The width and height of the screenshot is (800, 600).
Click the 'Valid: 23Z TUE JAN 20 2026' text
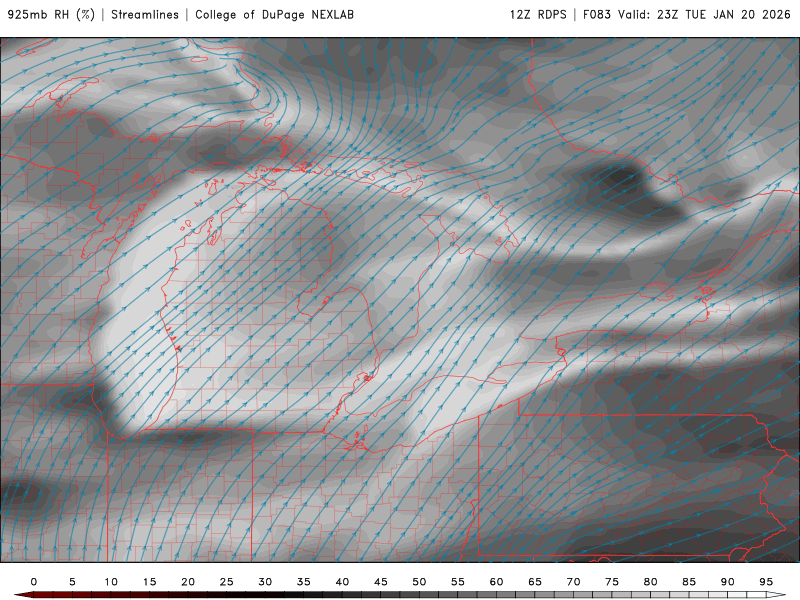click(704, 15)
